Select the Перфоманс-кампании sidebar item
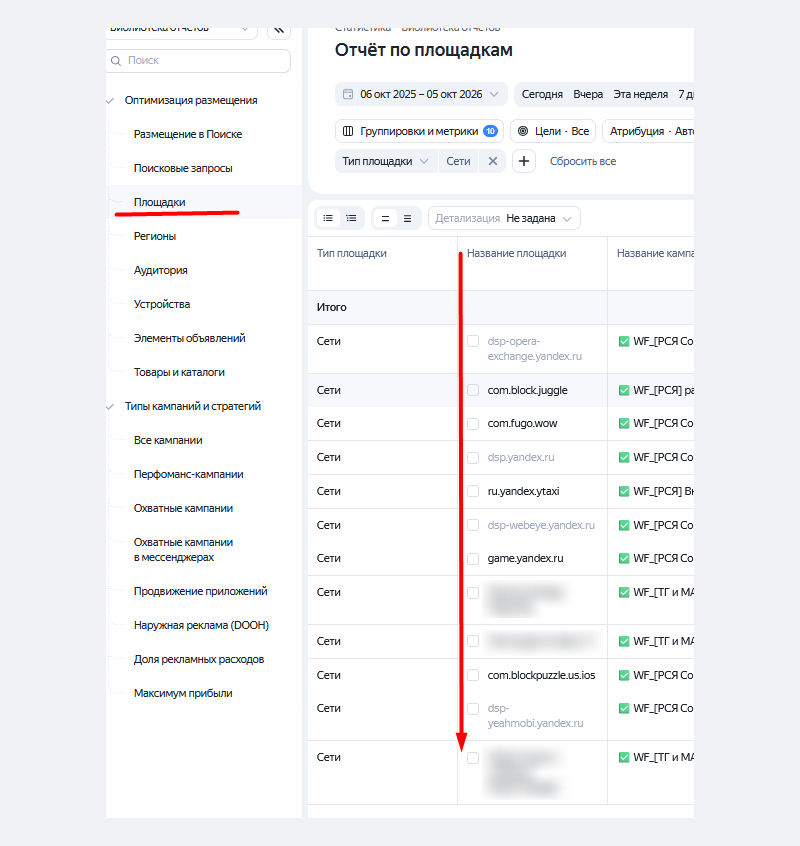Viewport: 800px width, 846px height. [188, 474]
